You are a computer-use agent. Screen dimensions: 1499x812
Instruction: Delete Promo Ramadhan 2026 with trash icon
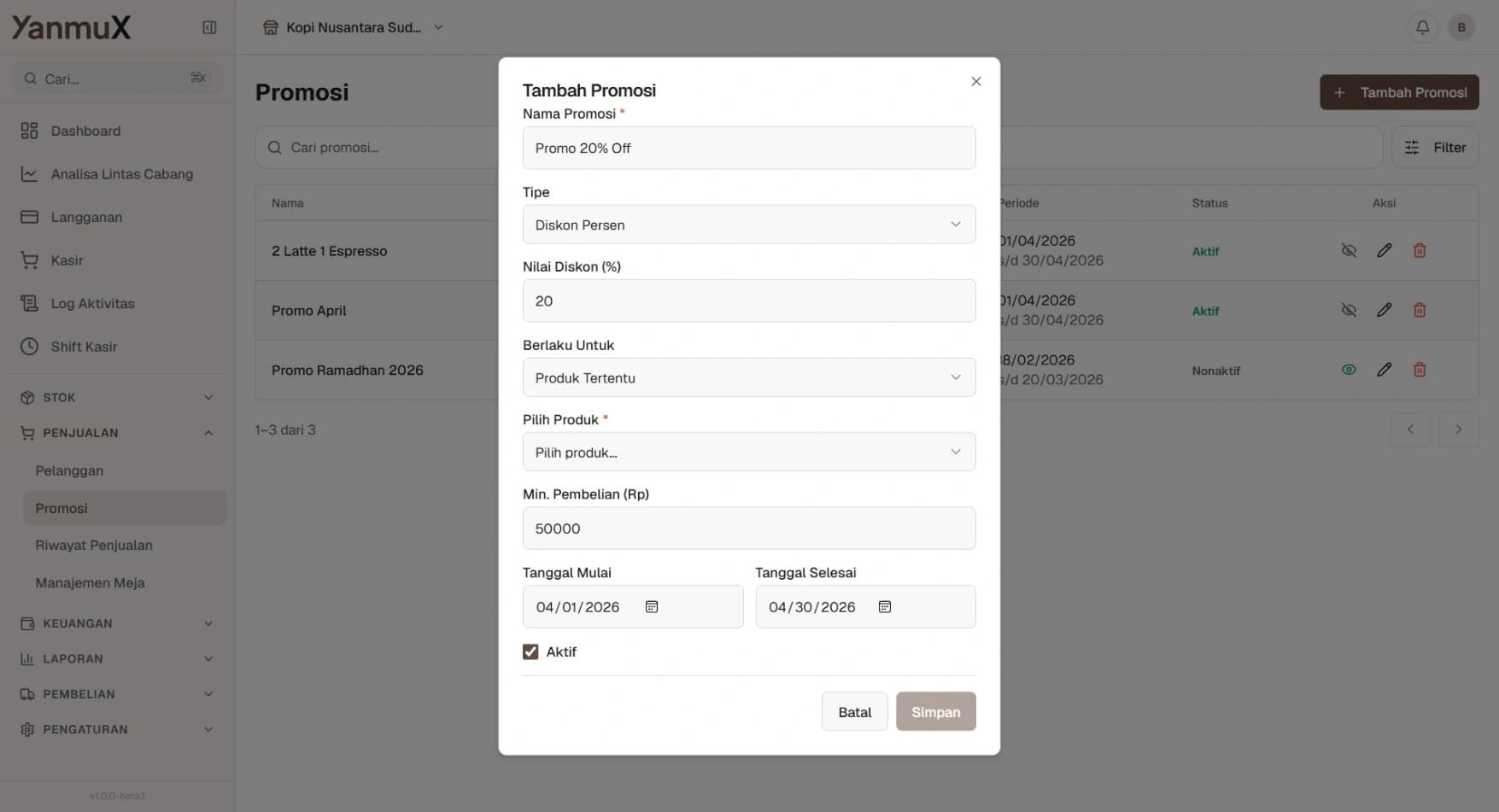(x=1419, y=371)
